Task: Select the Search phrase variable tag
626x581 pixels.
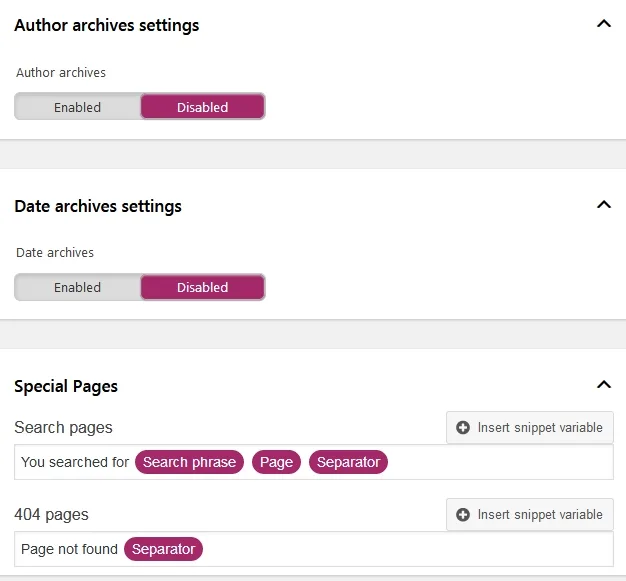Action: (x=189, y=462)
